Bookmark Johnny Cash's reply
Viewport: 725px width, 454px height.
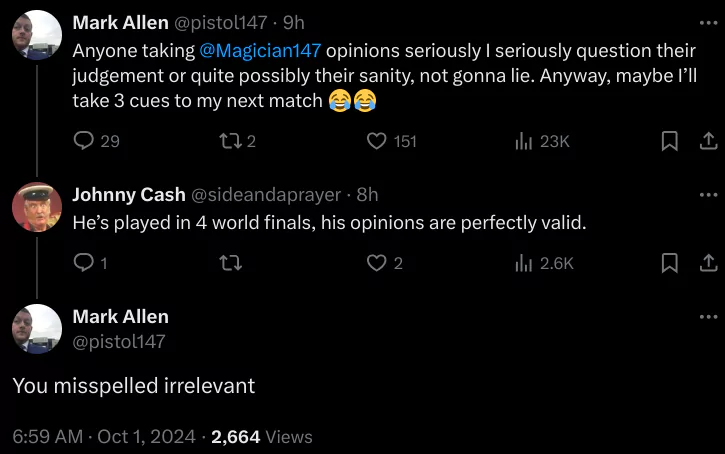[670, 263]
